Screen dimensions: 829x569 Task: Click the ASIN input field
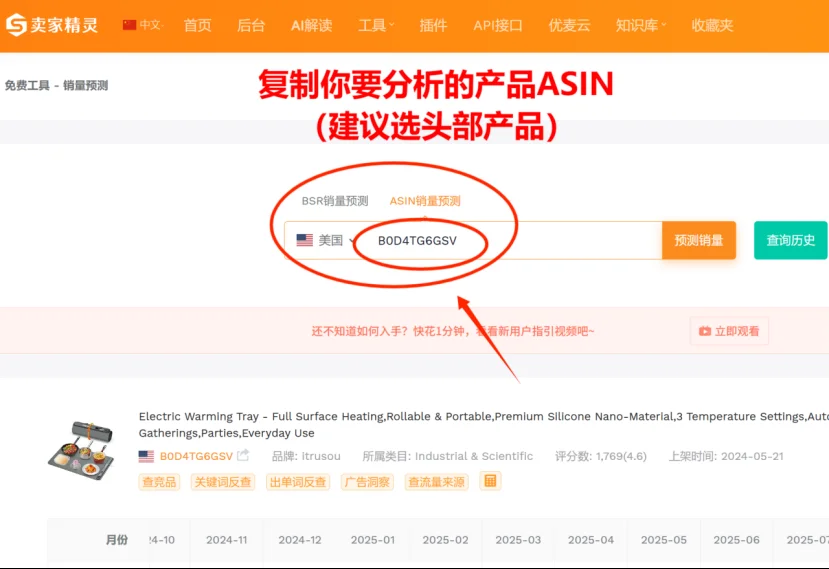pyautogui.click(x=508, y=241)
